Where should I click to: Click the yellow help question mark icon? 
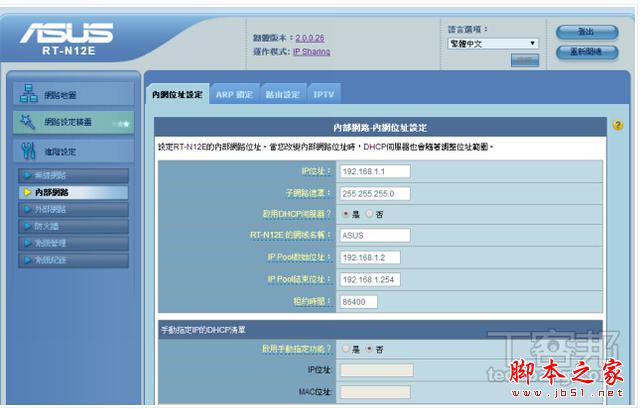[x=618, y=125]
